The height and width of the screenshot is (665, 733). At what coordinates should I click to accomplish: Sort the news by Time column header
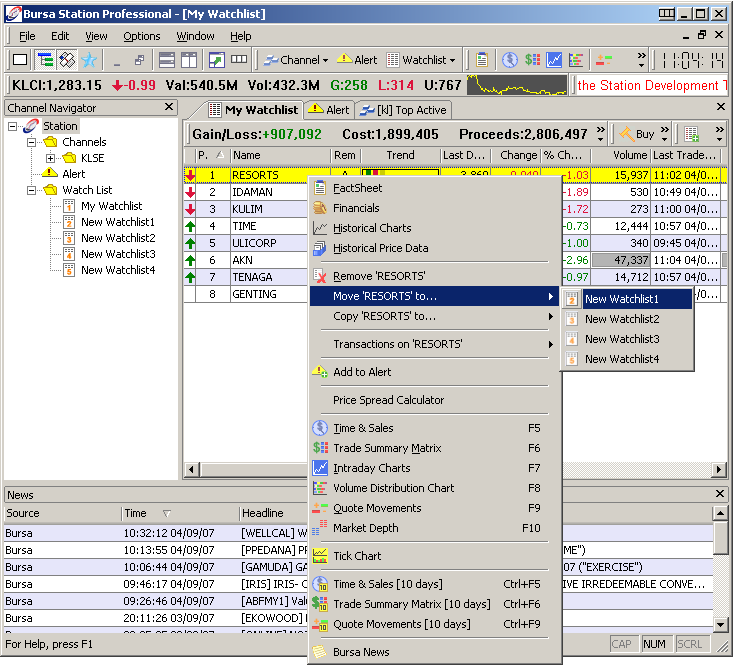(x=180, y=513)
